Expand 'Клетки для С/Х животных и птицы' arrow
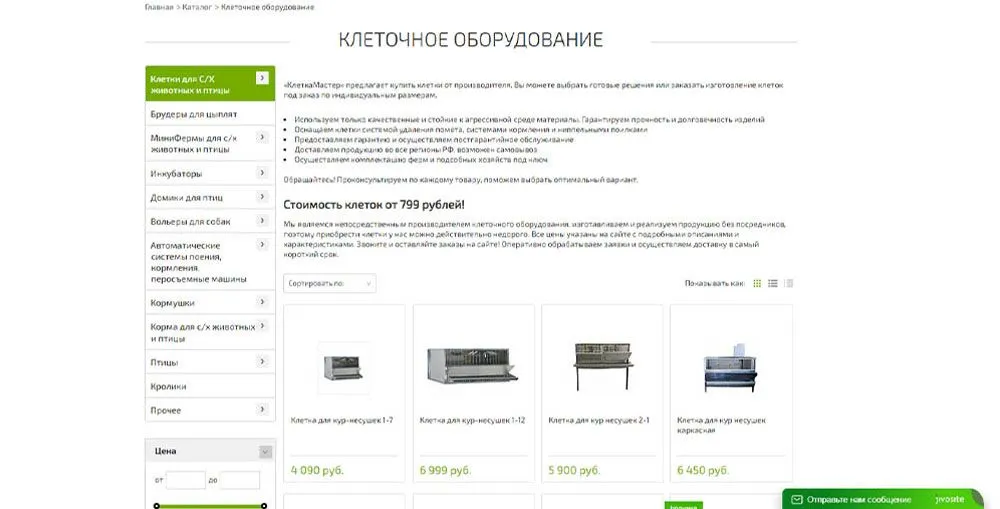Screen dimensions: 1000x509 (262, 78)
